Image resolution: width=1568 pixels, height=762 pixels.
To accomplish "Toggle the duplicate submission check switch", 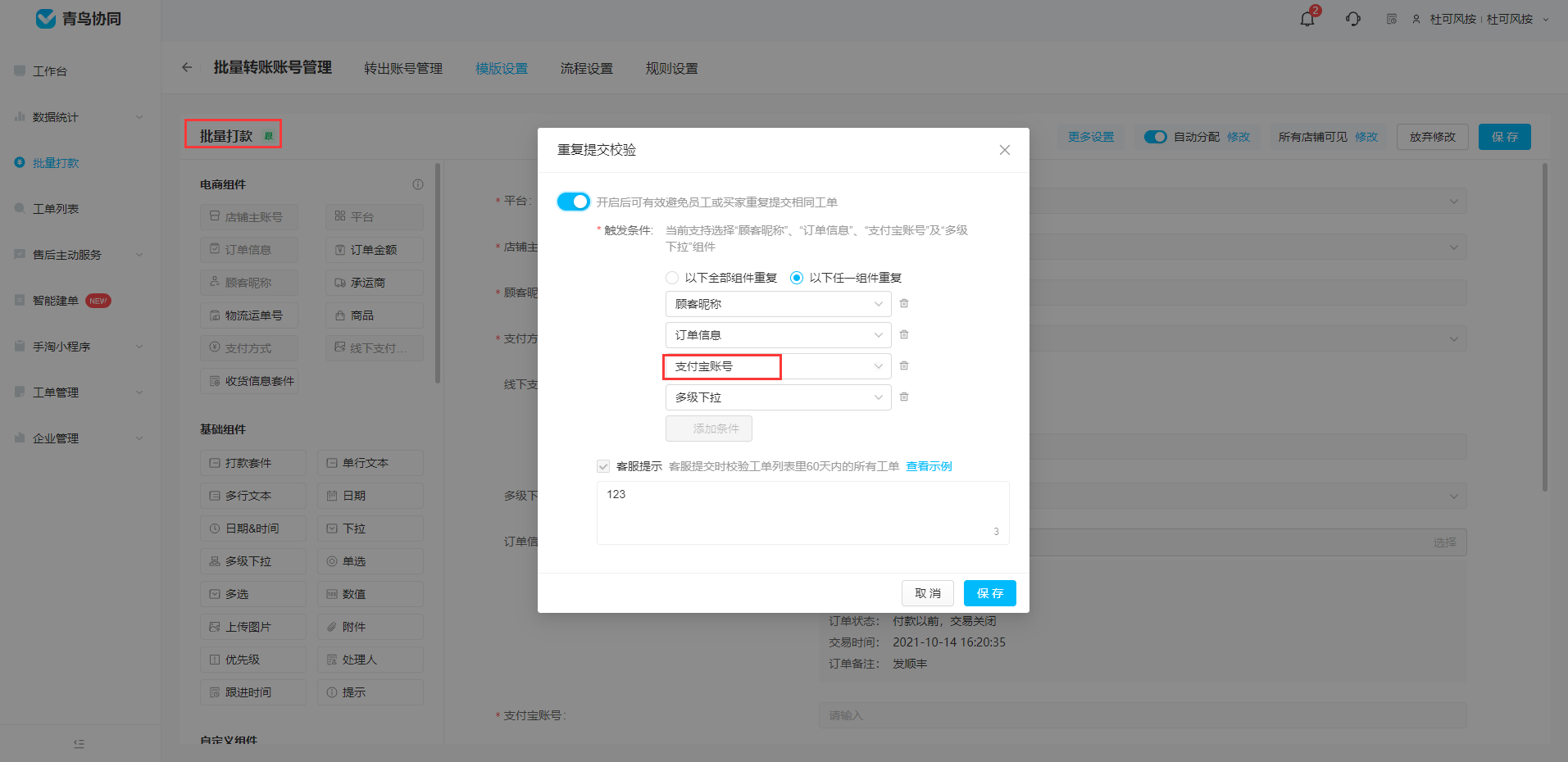I will pos(573,202).
